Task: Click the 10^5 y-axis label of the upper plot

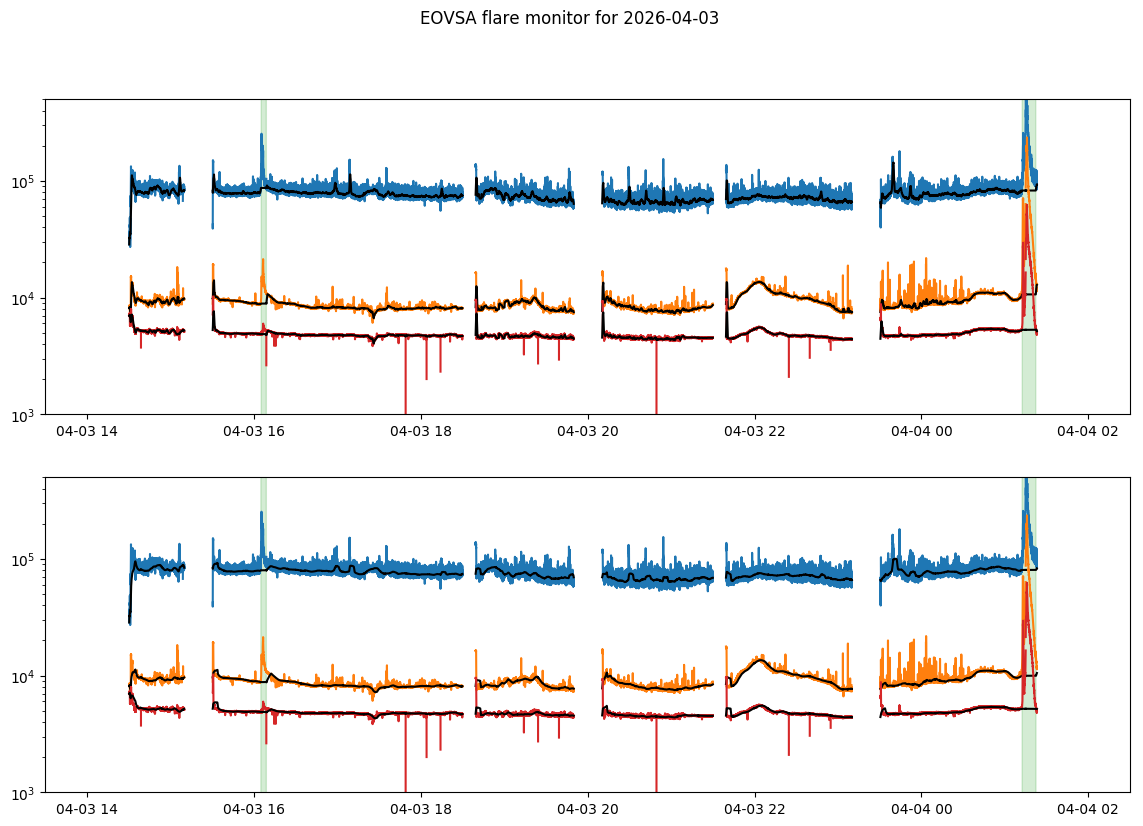Action: 24,182
